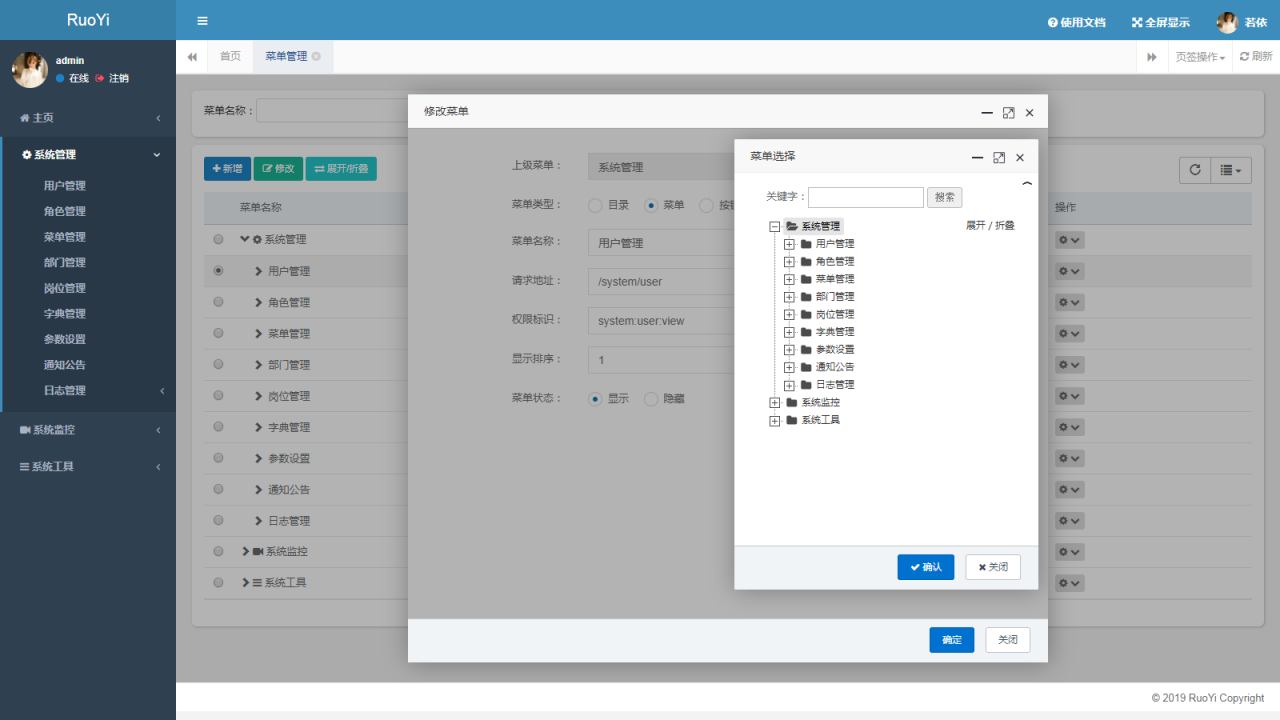Open 用户管理 in the sidebar
1280x720 pixels.
pyautogui.click(x=65, y=186)
